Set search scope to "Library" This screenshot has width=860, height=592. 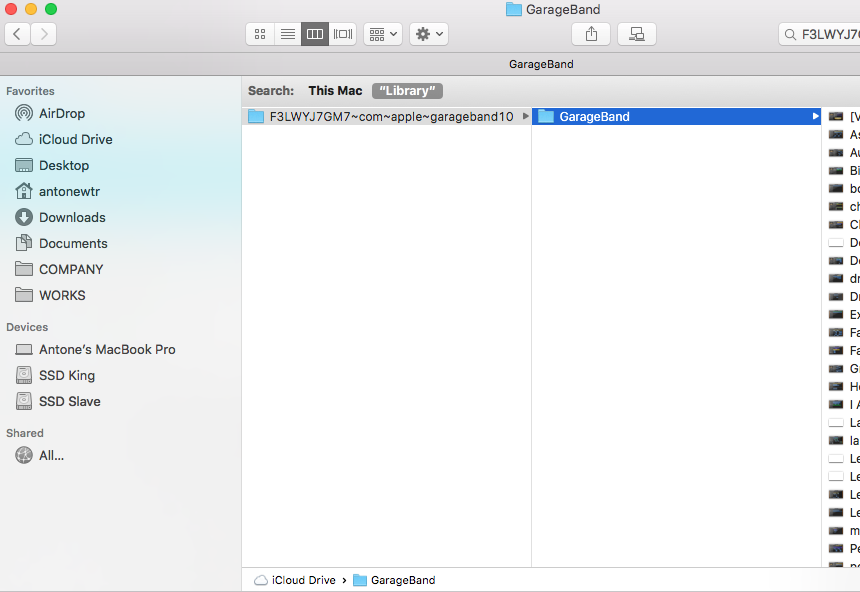coord(407,91)
